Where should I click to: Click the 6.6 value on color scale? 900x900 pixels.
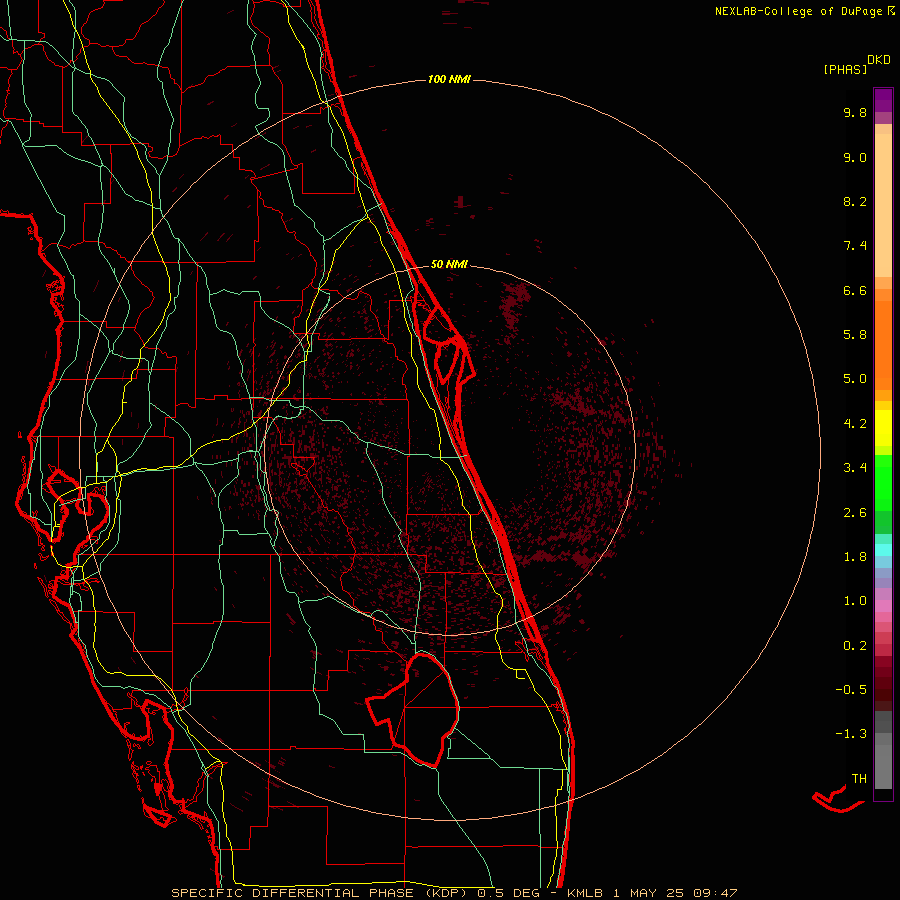tap(855, 290)
